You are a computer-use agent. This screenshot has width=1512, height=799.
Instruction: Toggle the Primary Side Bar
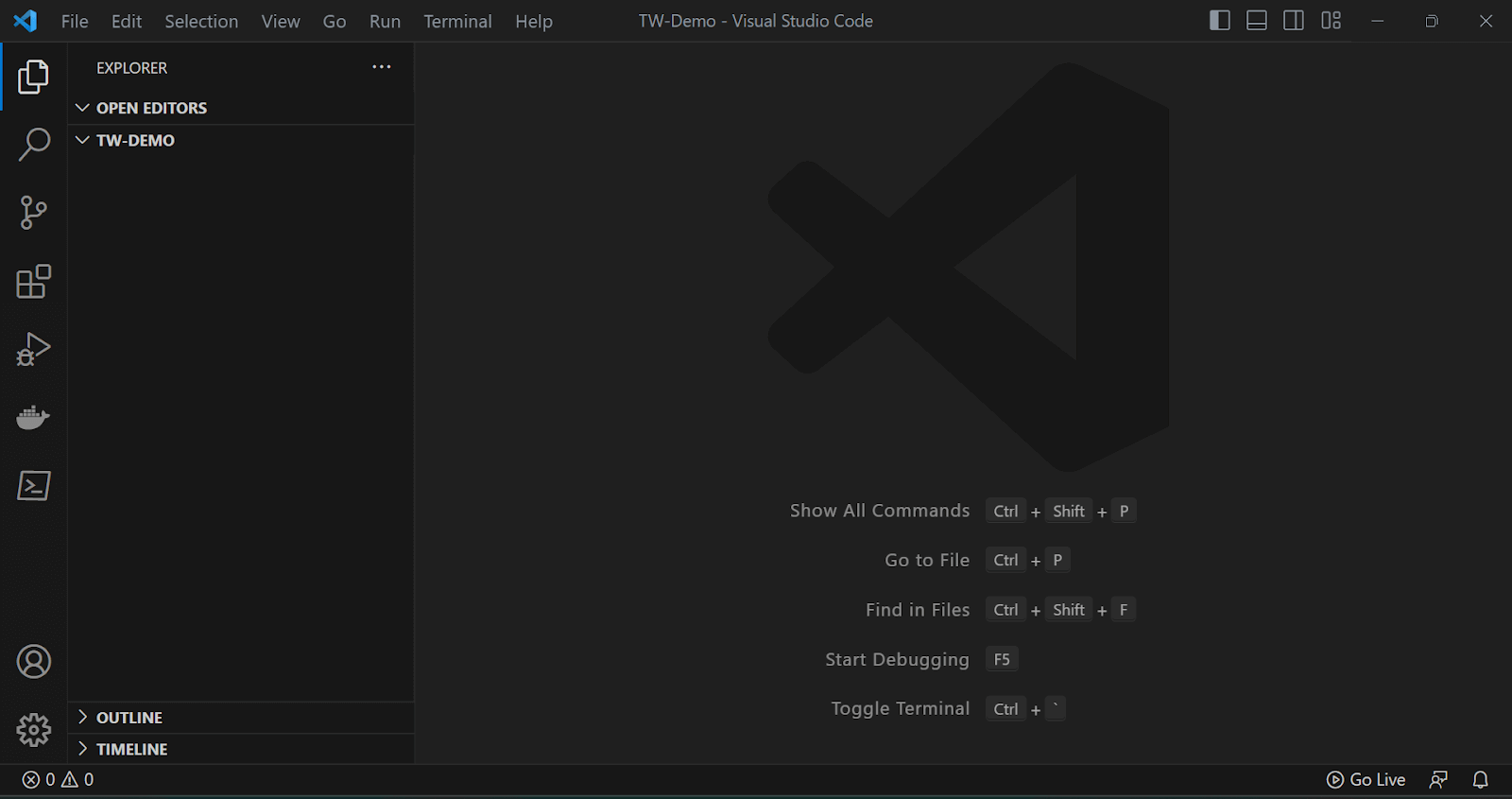tap(1220, 21)
